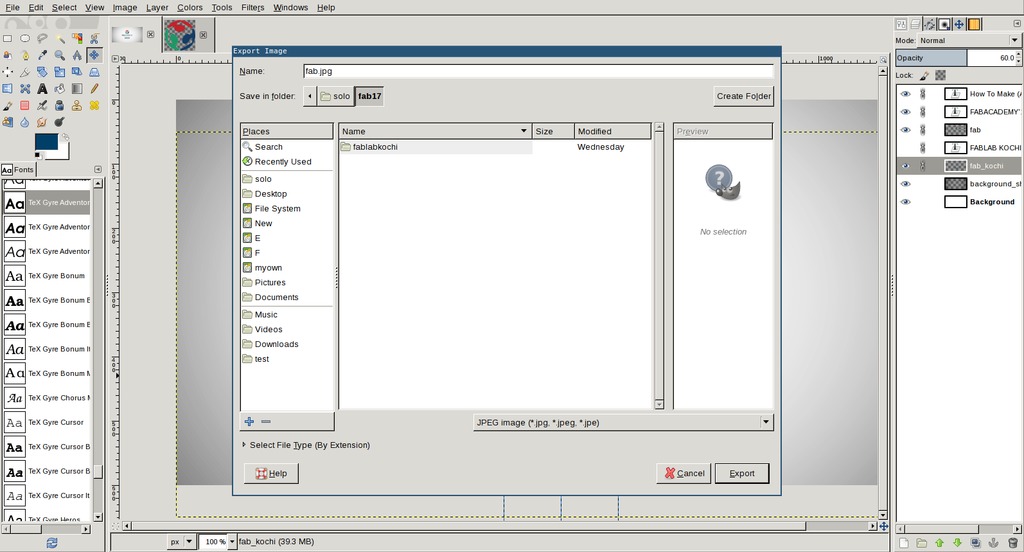1024x552 pixels.
Task: Toggle lock alpha channel checkerboard icon
Action: (x=940, y=75)
